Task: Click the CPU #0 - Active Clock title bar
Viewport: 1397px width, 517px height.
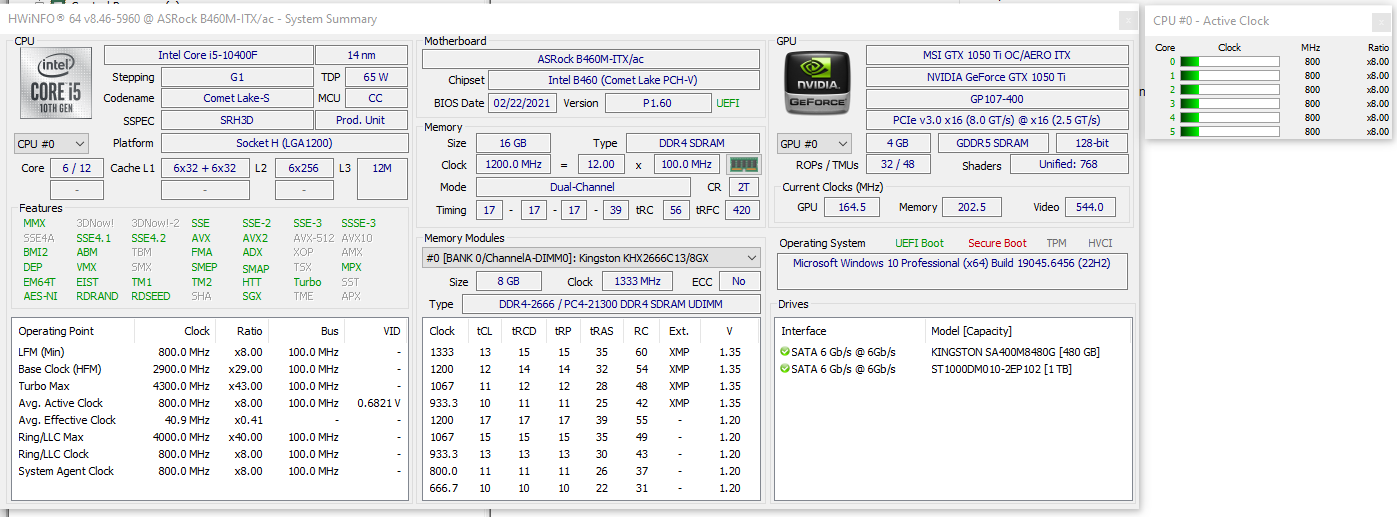Action: [x=1270, y=20]
